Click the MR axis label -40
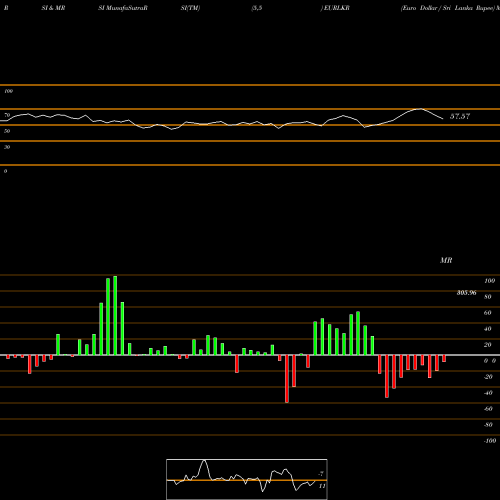 [488, 393]
